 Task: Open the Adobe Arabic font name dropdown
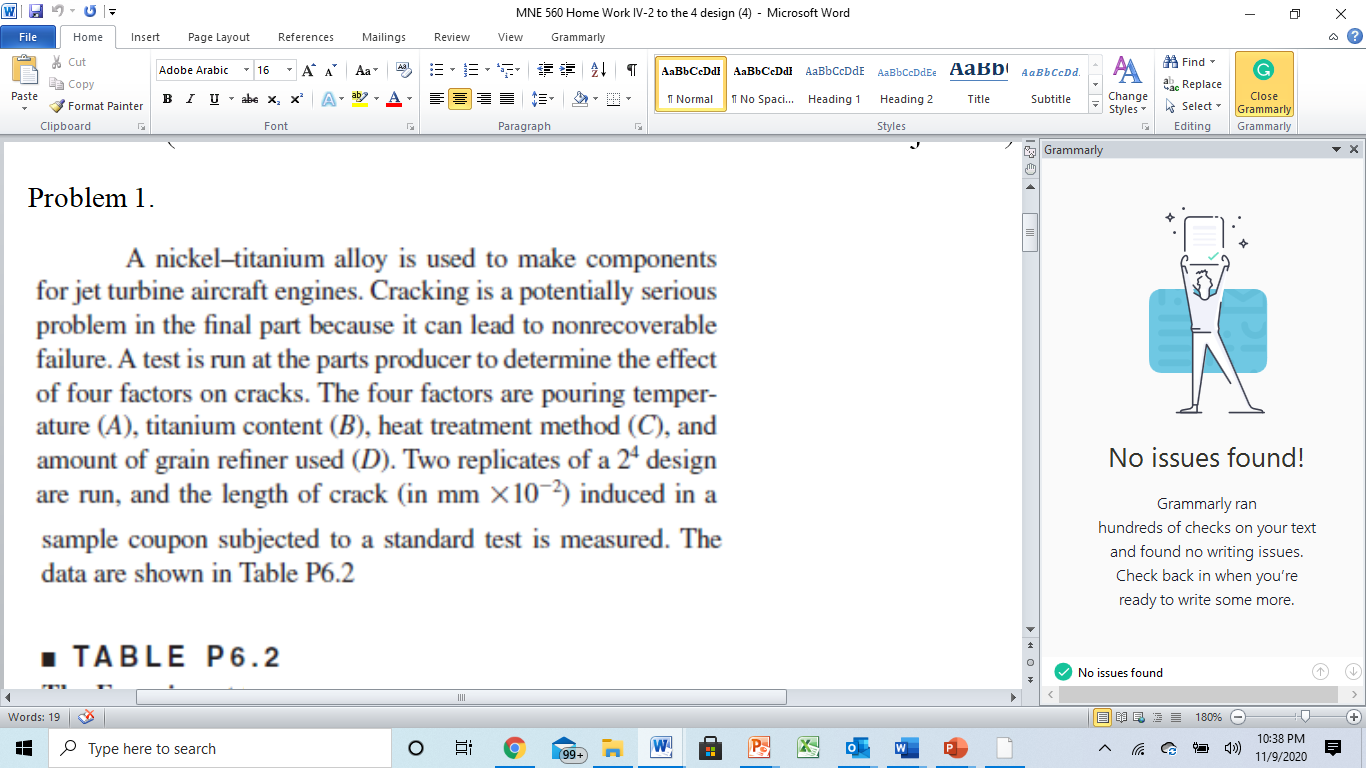click(246, 70)
